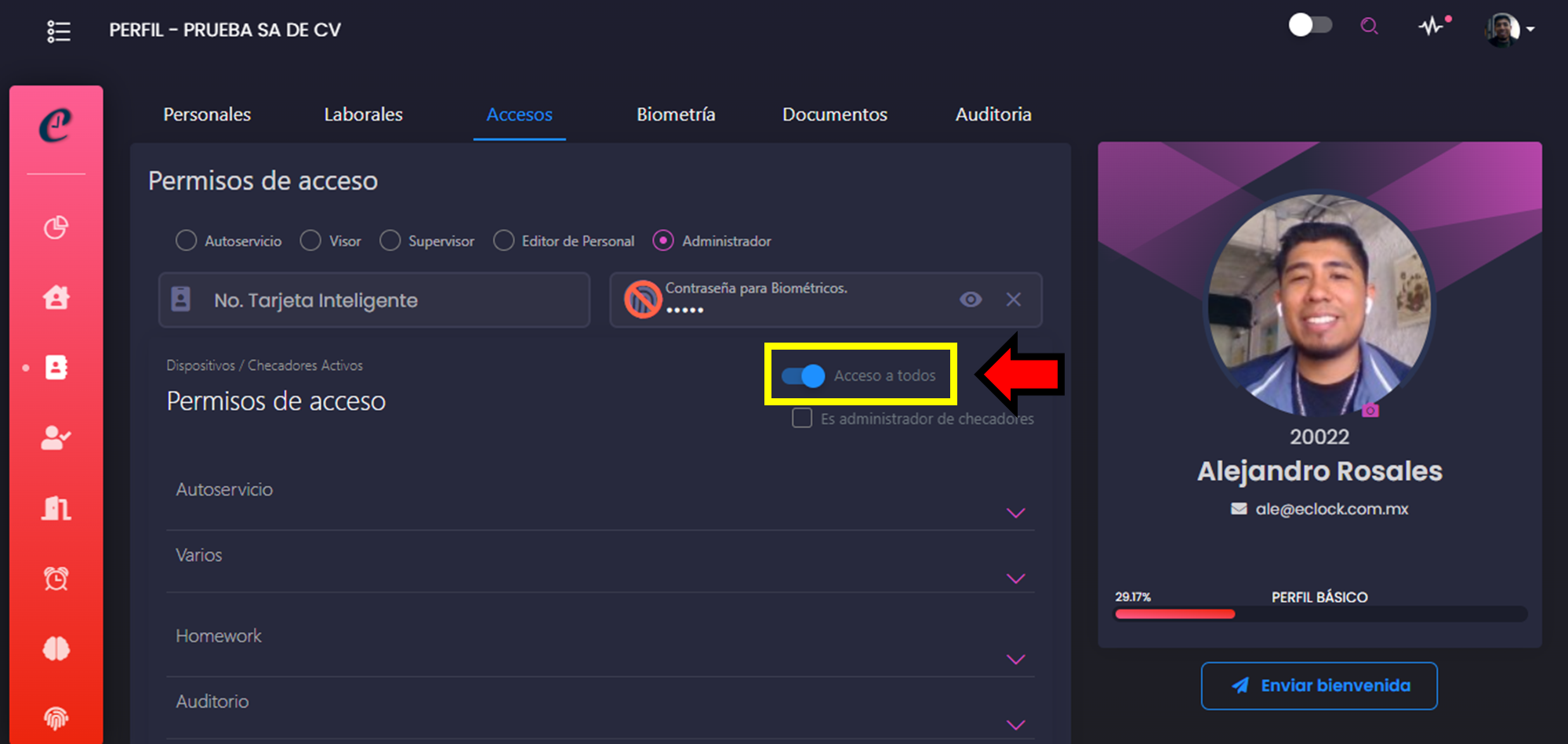Click the search magnifier icon
This screenshot has height=744, width=1568.
[x=1369, y=27]
